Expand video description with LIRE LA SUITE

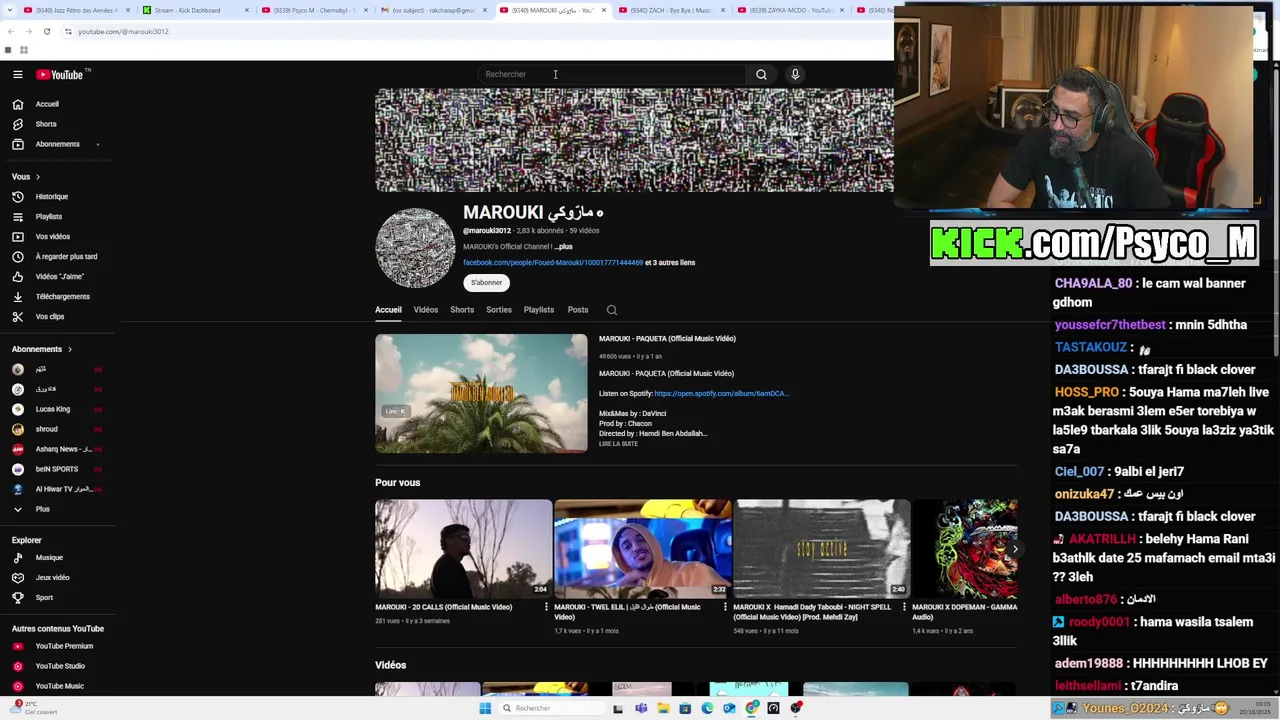[x=618, y=444]
